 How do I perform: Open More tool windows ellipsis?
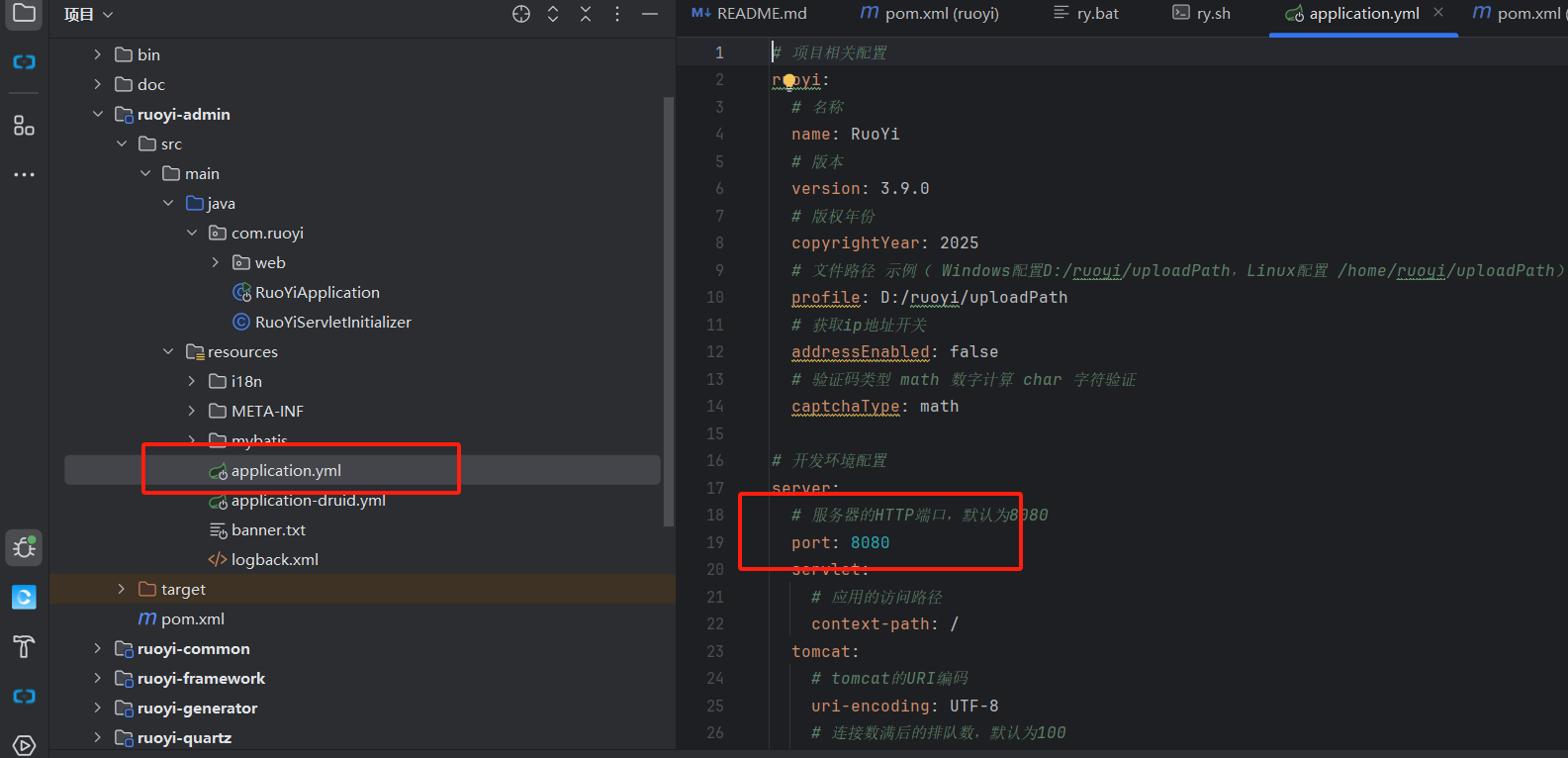[24, 174]
